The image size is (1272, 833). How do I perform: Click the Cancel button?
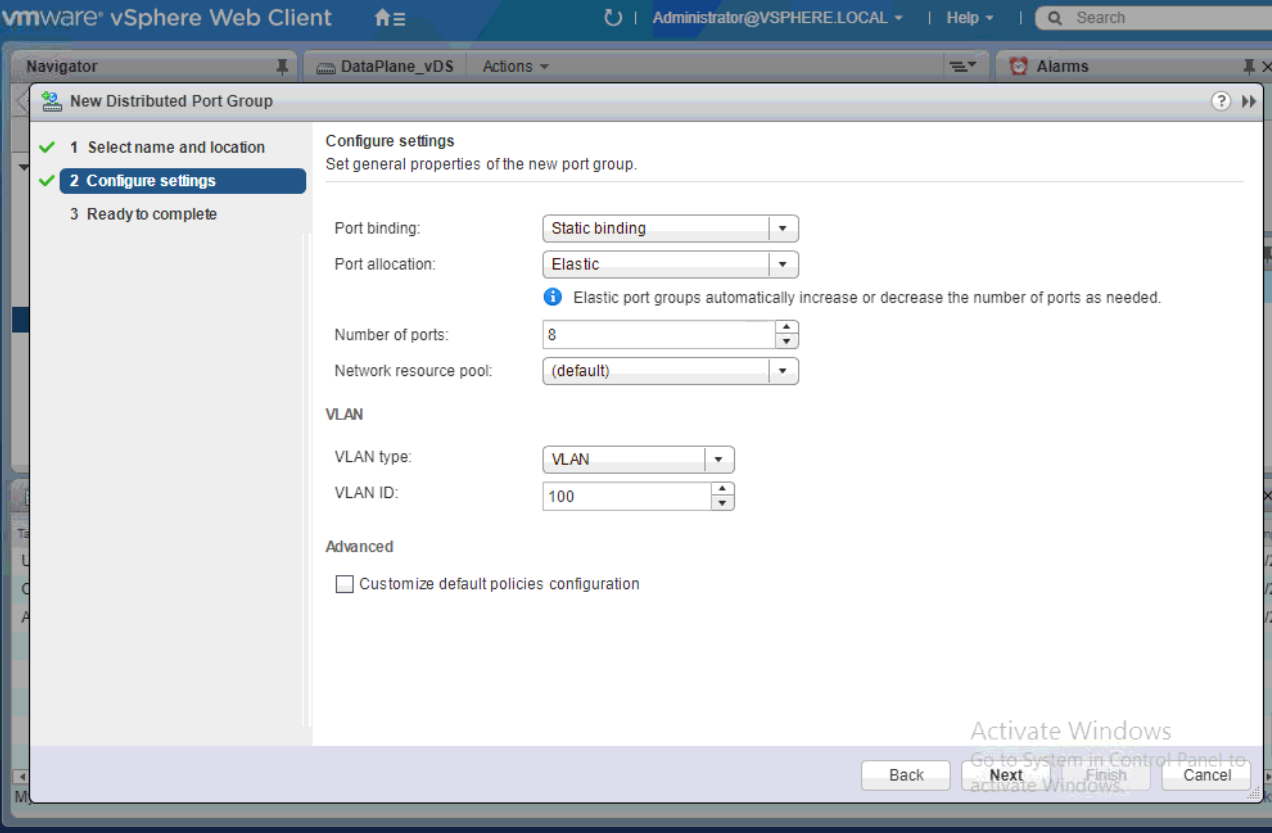(1207, 775)
